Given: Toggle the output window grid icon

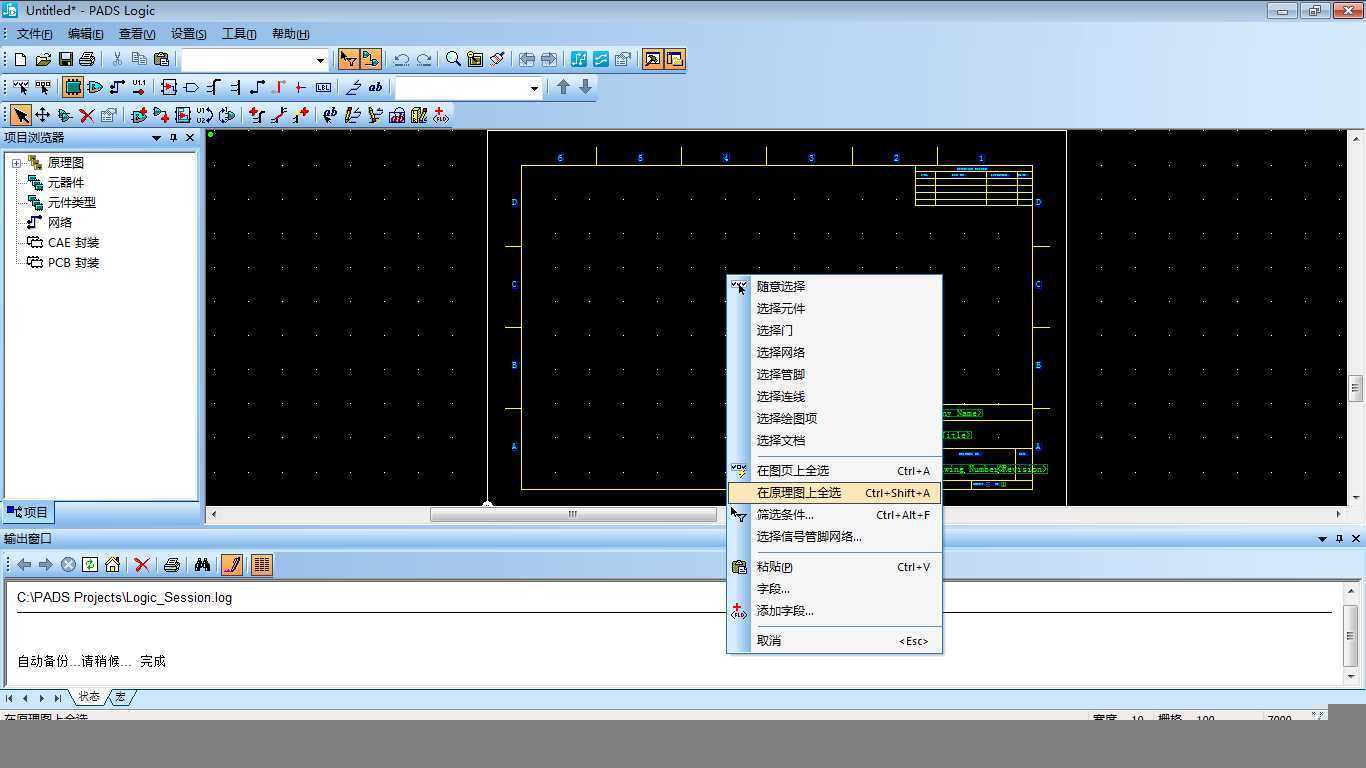Looking at the screenshot, I should coord(262,565).
